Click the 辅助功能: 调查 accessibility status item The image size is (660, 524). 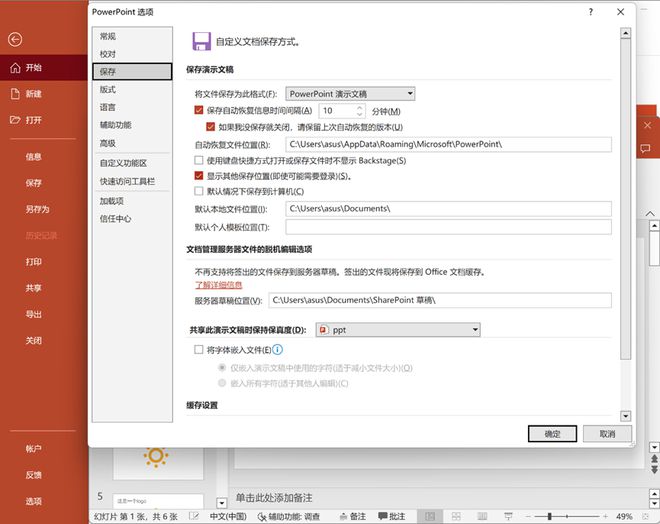(289, 516)
